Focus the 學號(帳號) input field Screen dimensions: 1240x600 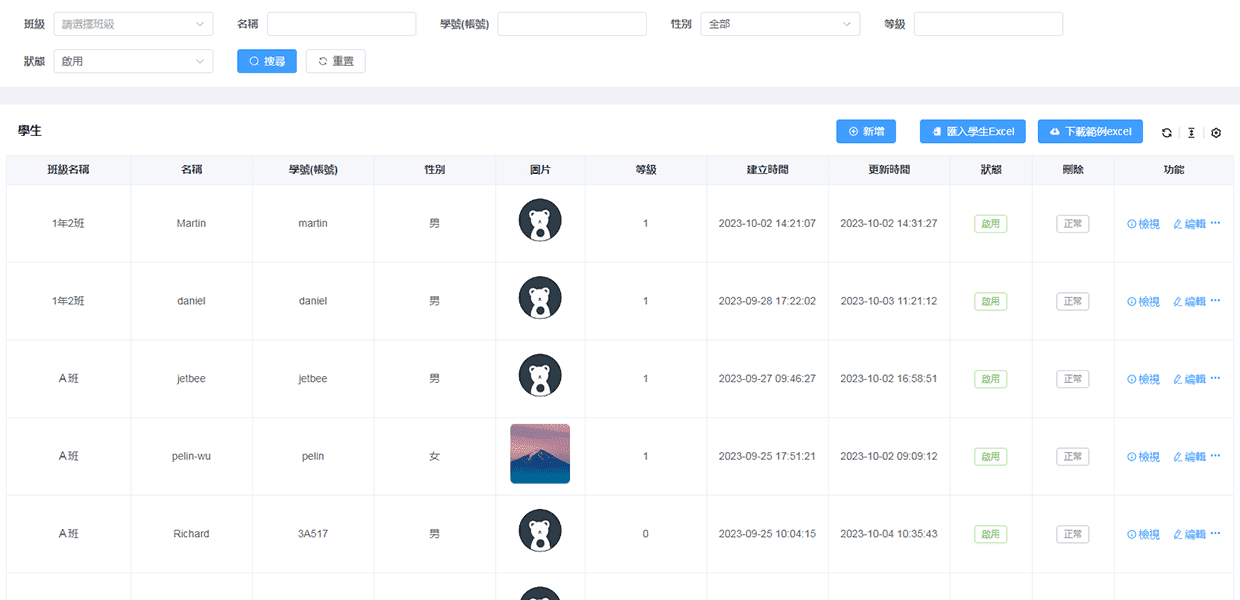[572, 24]
